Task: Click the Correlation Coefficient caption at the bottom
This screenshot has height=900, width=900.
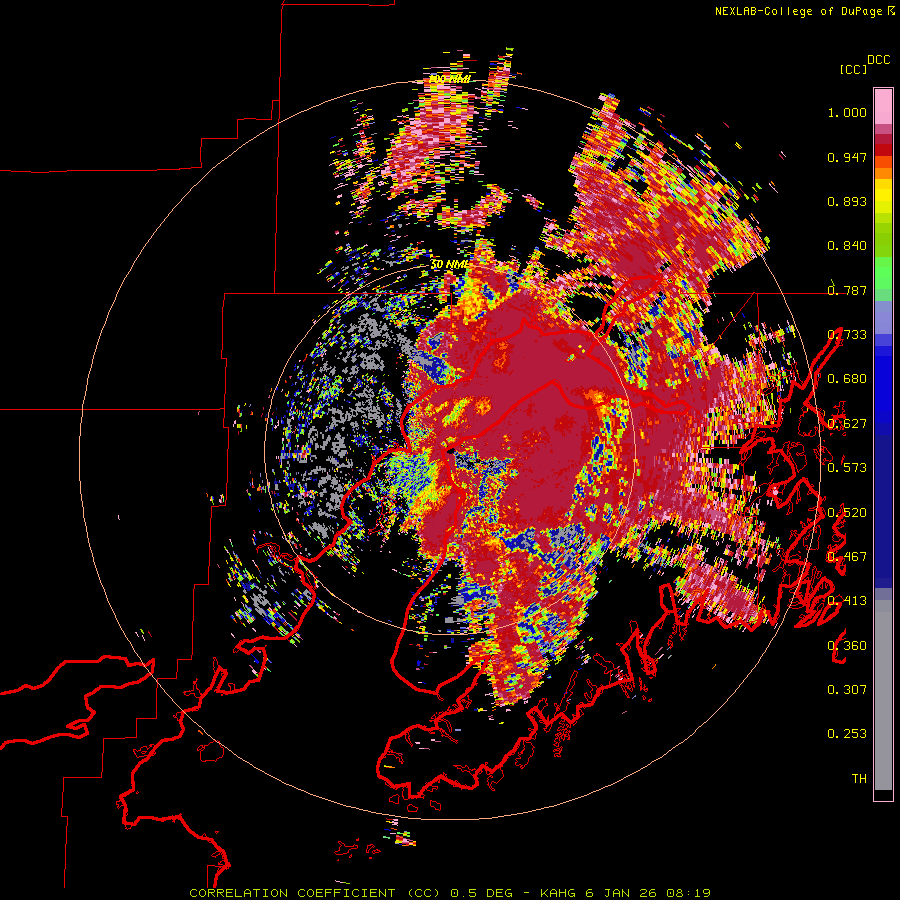Action: pyautogui.click(x=449, y=893)
